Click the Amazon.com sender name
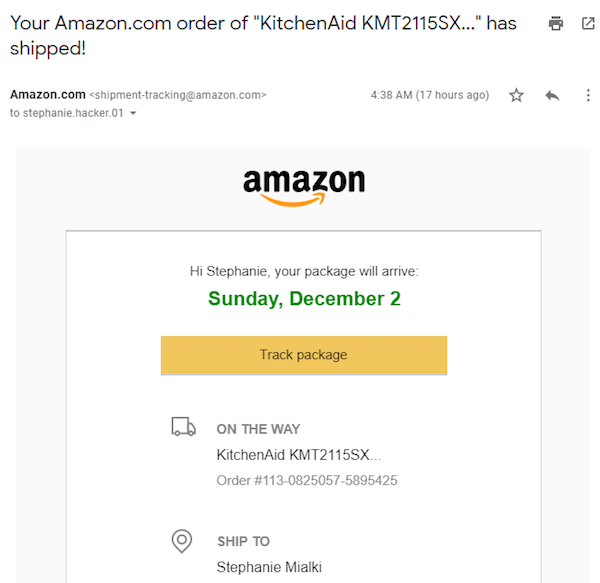This screenshot has height=583, width=600. [x=47, y=95]
